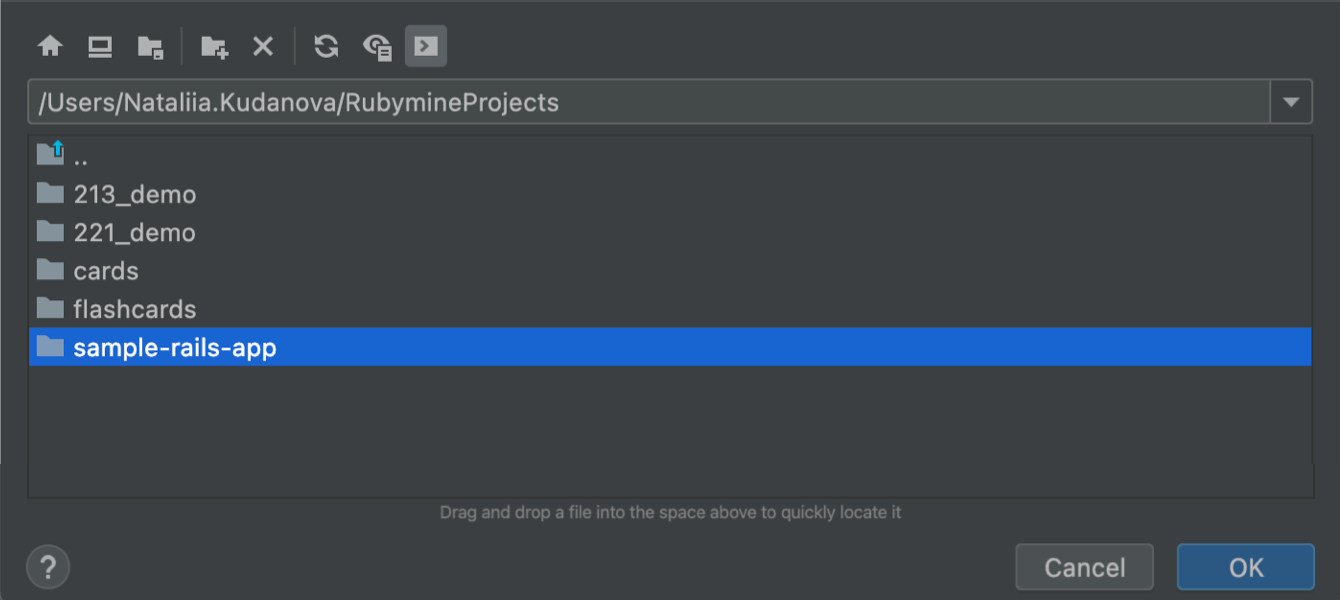Refresh the file list
The width and height of the screenshot is (1340, 600).
pyautogui.click(x=326, y=47)
